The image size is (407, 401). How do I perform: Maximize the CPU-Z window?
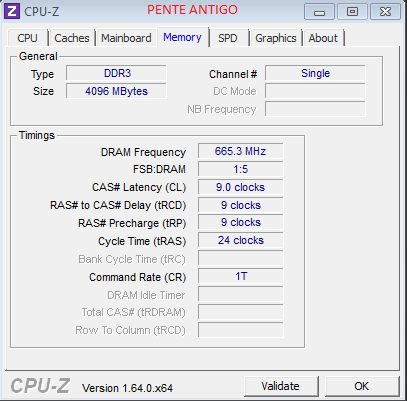[352, 12]
